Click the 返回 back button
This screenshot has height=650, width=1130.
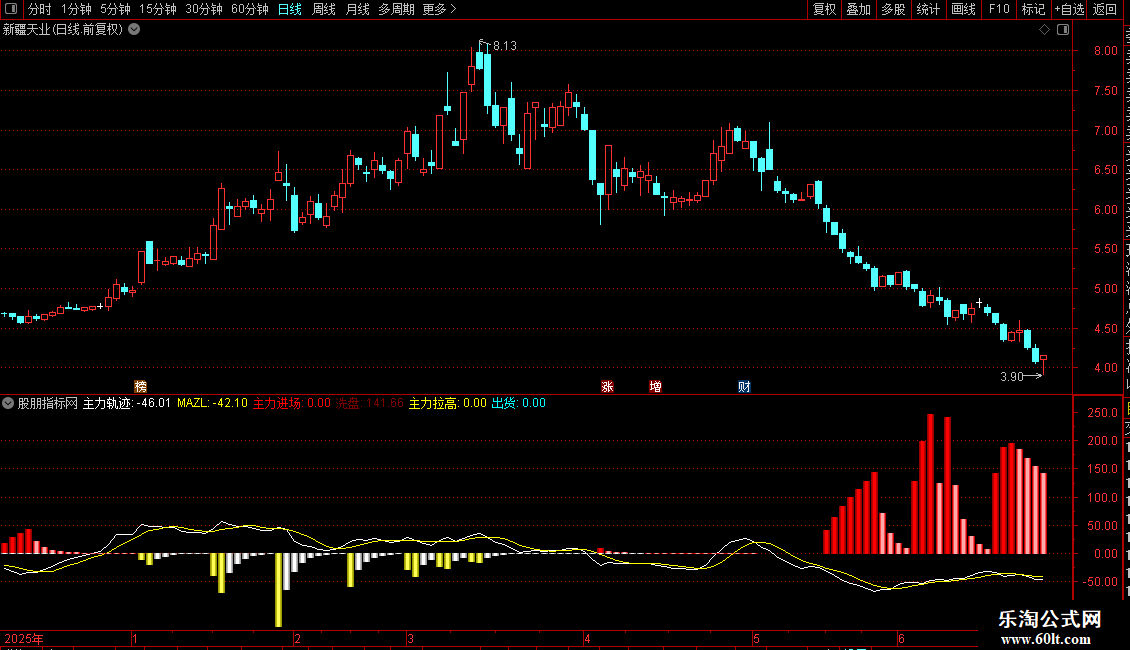1105,9
